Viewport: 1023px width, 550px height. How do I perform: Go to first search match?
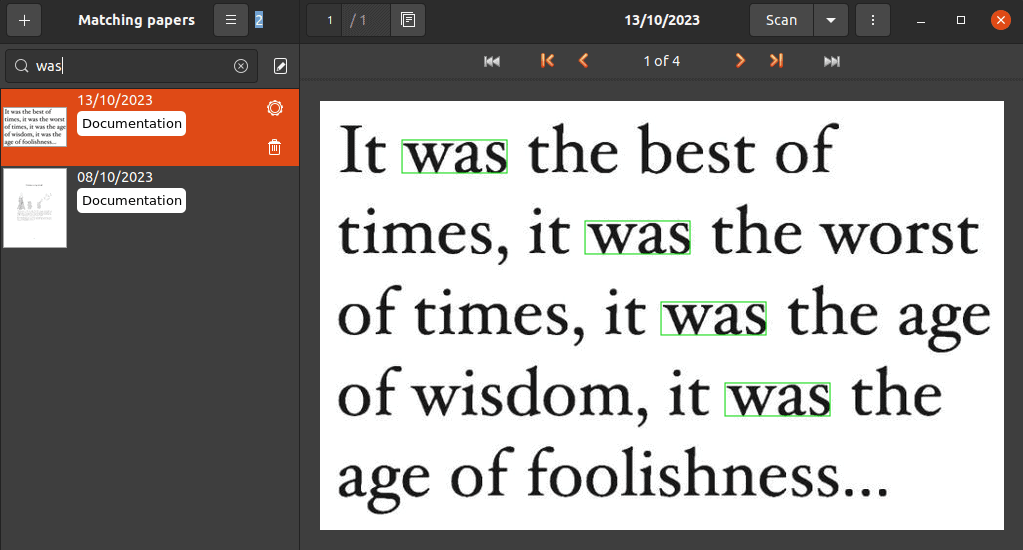(x=547, y=61)
